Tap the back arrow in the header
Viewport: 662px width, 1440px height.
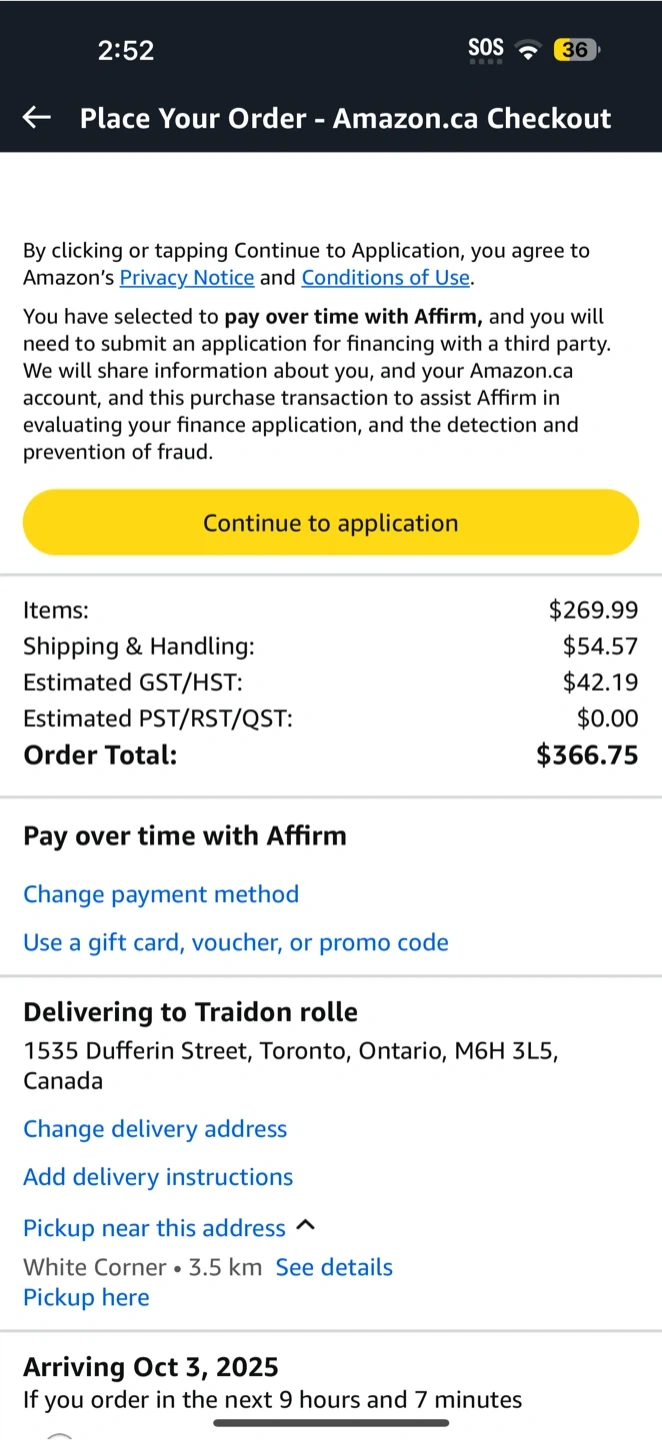tap(37, 118)
